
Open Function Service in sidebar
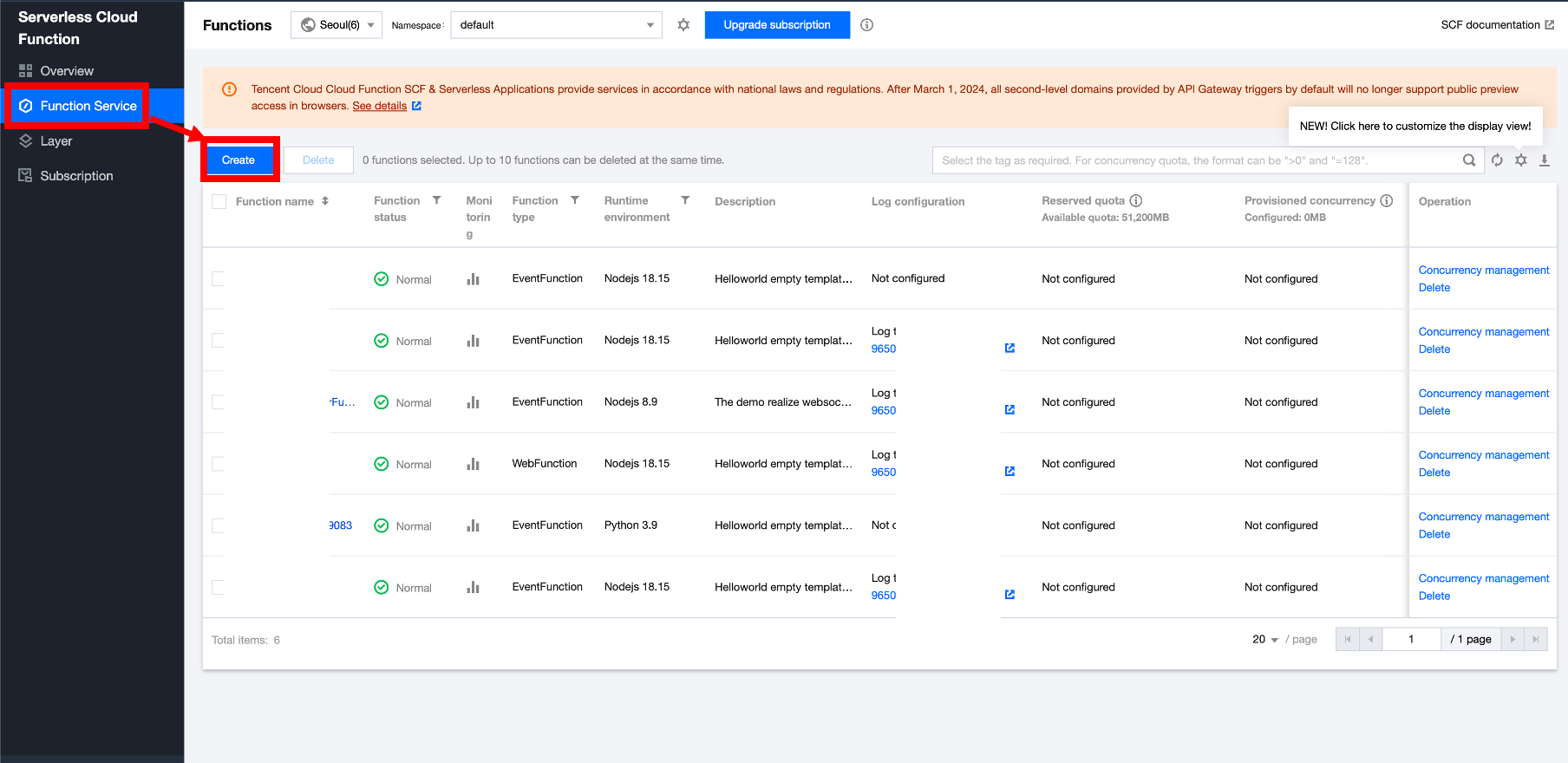point(88,106)
